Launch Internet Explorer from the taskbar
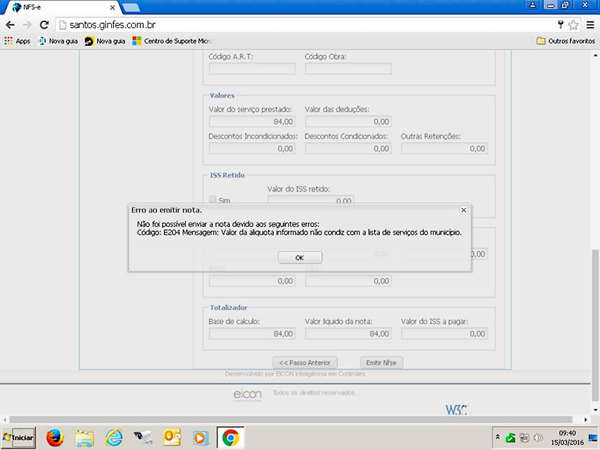The width and height of the screenshot is (600, 450). [114, 438]
